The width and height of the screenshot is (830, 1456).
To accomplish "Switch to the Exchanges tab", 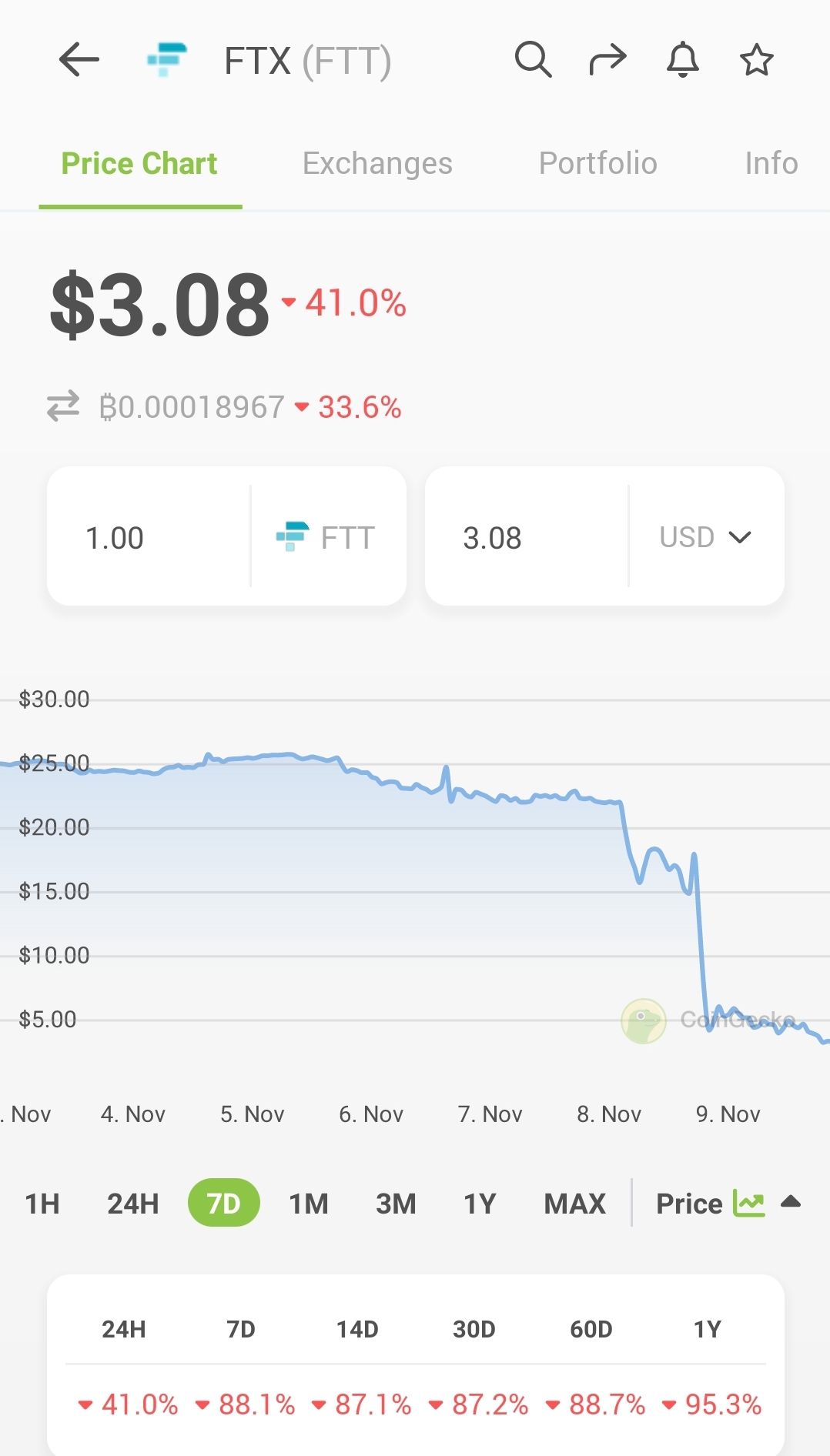I will 377,163.
